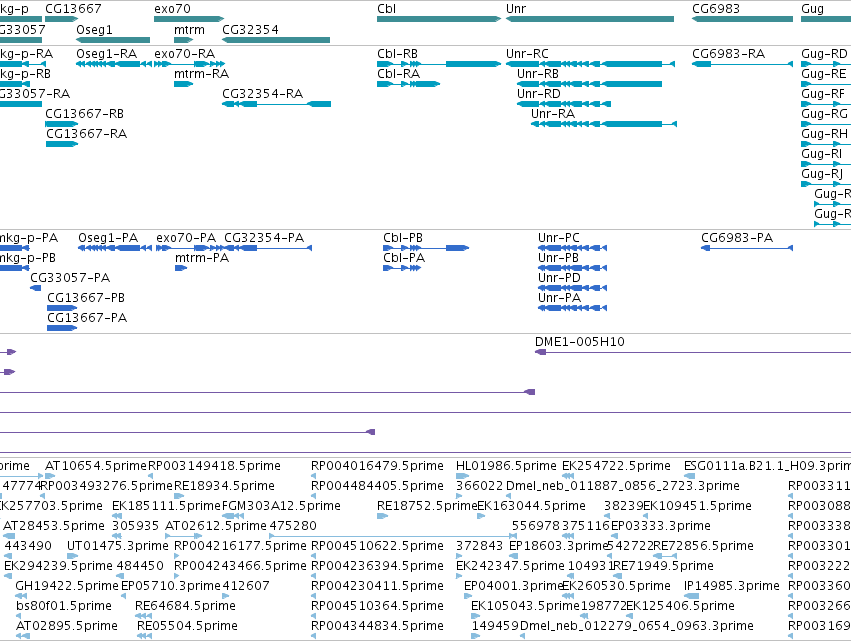
Task: Select the Unr gene feature label
Action: coord(516,9)
